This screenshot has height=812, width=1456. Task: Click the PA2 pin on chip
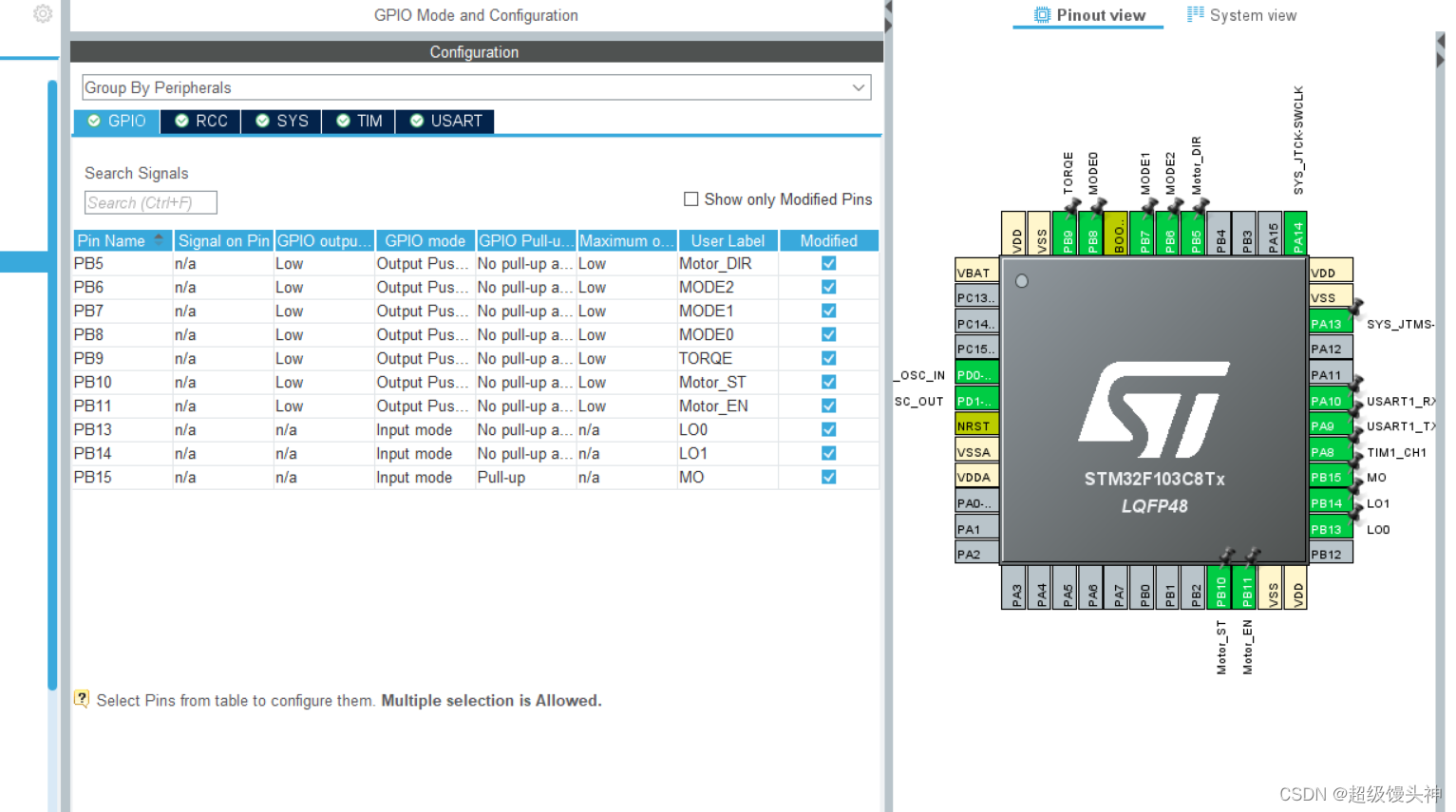(976, 555)
